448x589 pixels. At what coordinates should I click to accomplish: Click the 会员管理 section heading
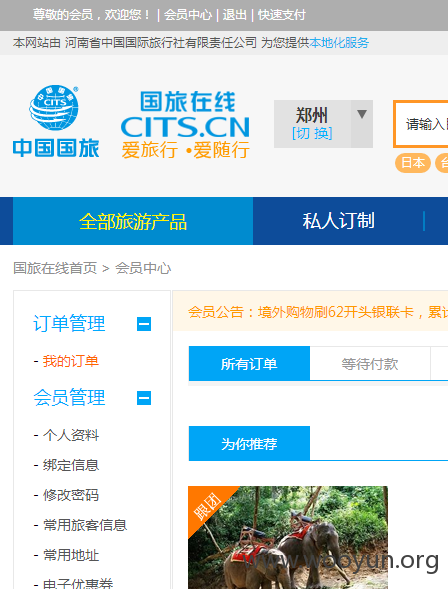[69, 398]
